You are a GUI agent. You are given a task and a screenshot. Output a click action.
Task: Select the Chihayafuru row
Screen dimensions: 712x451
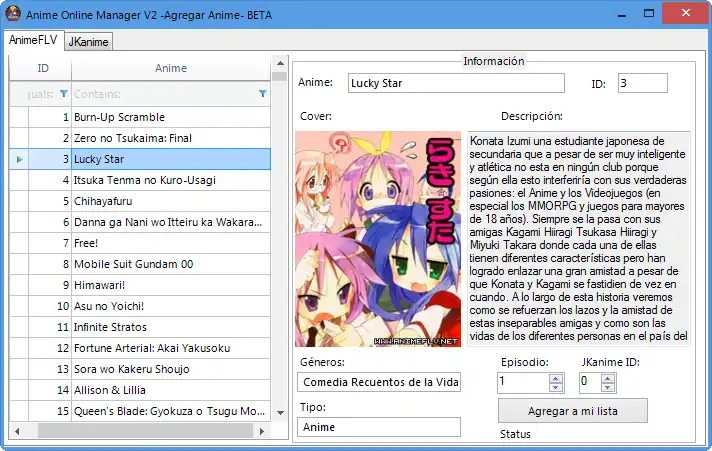140,201
